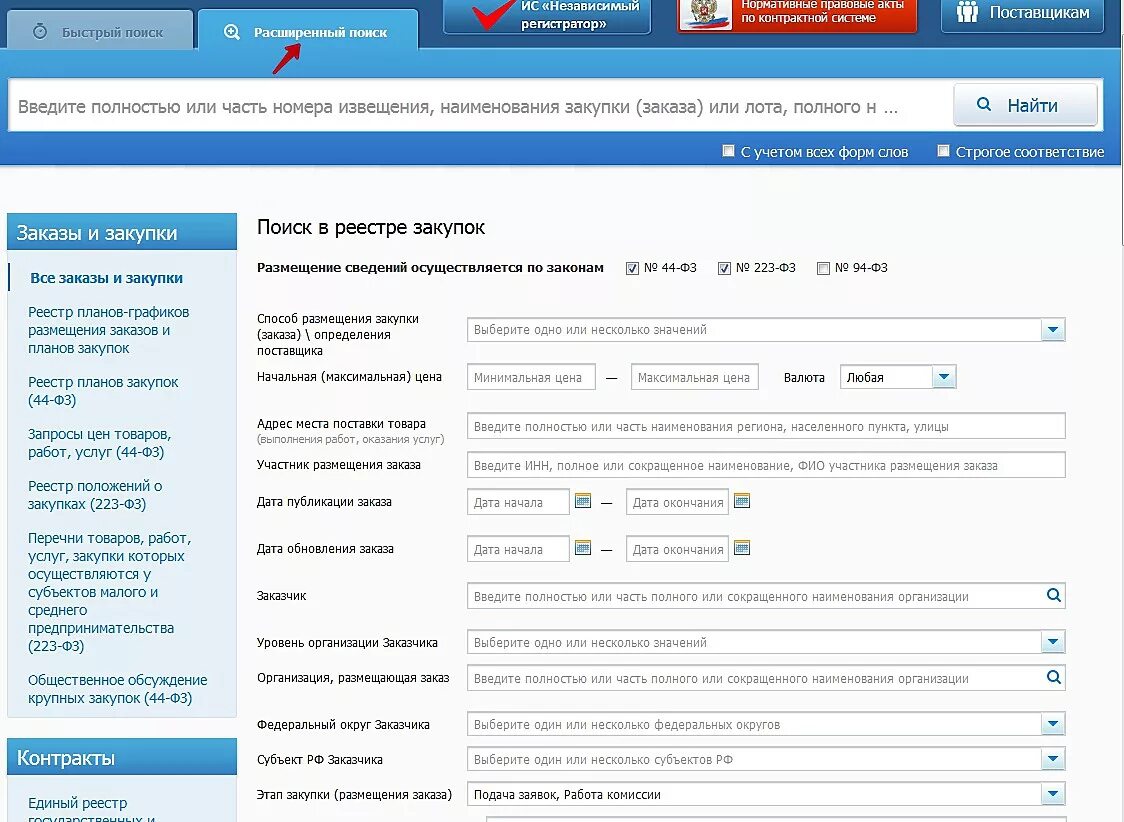Open the Валюта dropdown showing Любая
1124x822 pixels.
point(898,377)
